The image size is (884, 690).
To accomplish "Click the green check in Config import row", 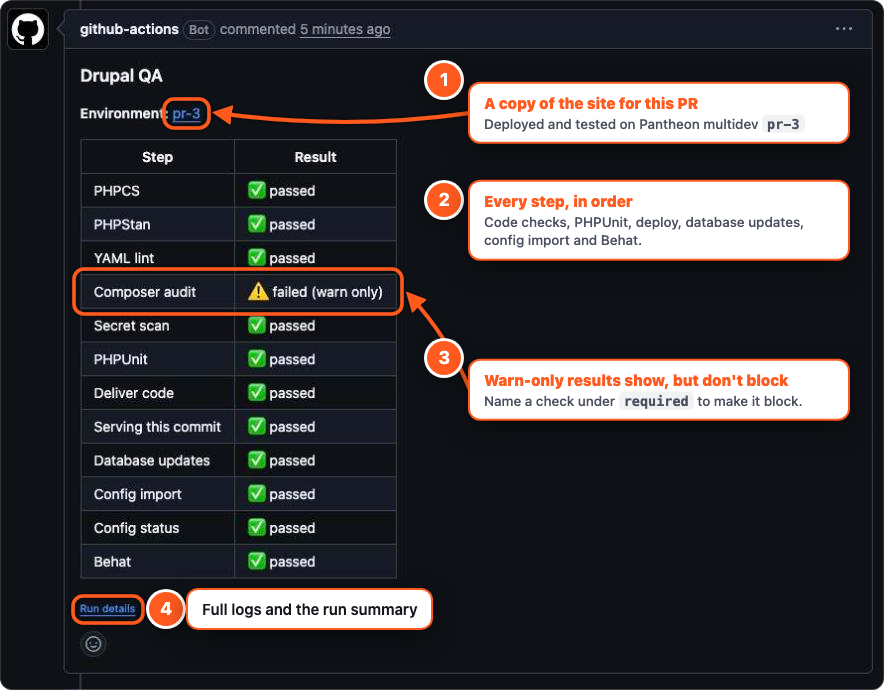I will pyautogui.click(x=257, y=494).
